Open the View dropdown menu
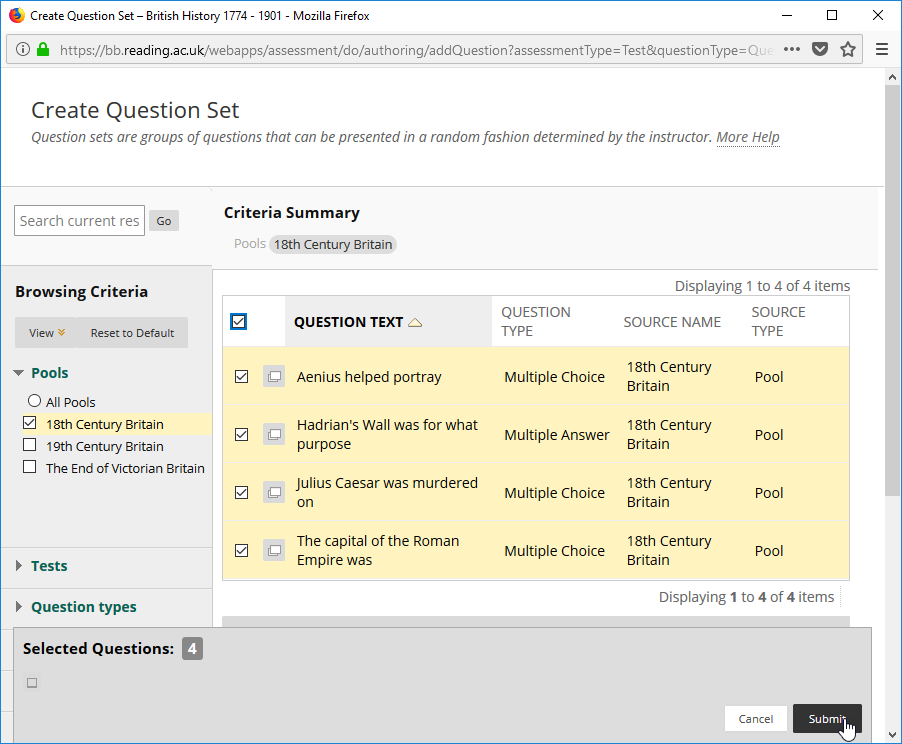 click(x=47, y=333)
